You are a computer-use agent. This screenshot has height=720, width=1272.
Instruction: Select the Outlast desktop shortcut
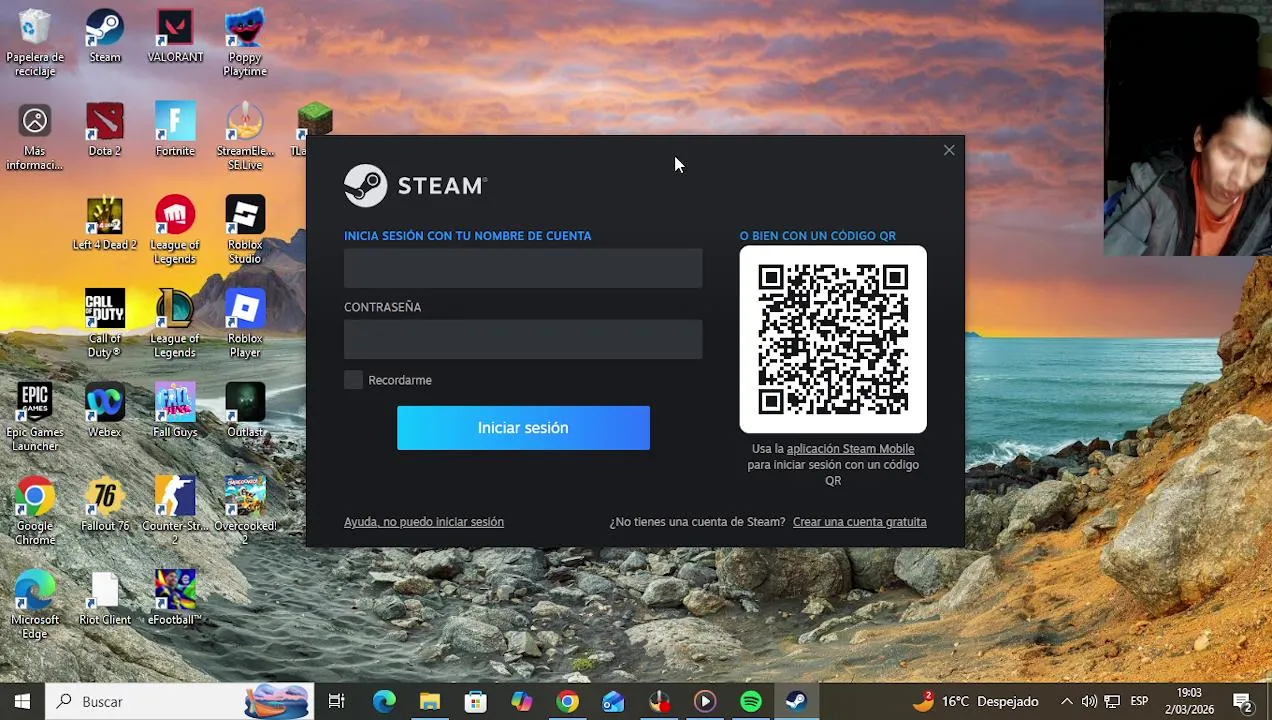pos(245,411)
